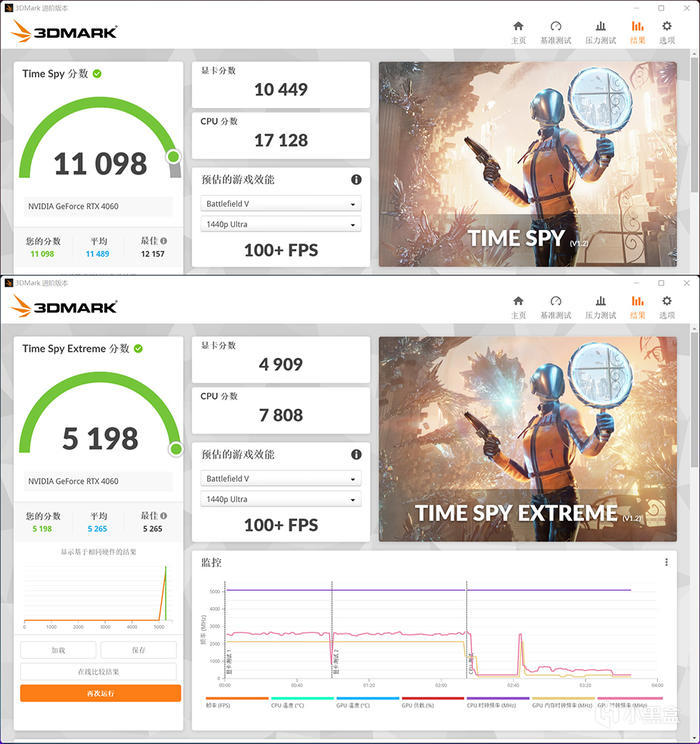
Task: Click the purple CPU clock frequency legend swatch
Action: [498, 698]
